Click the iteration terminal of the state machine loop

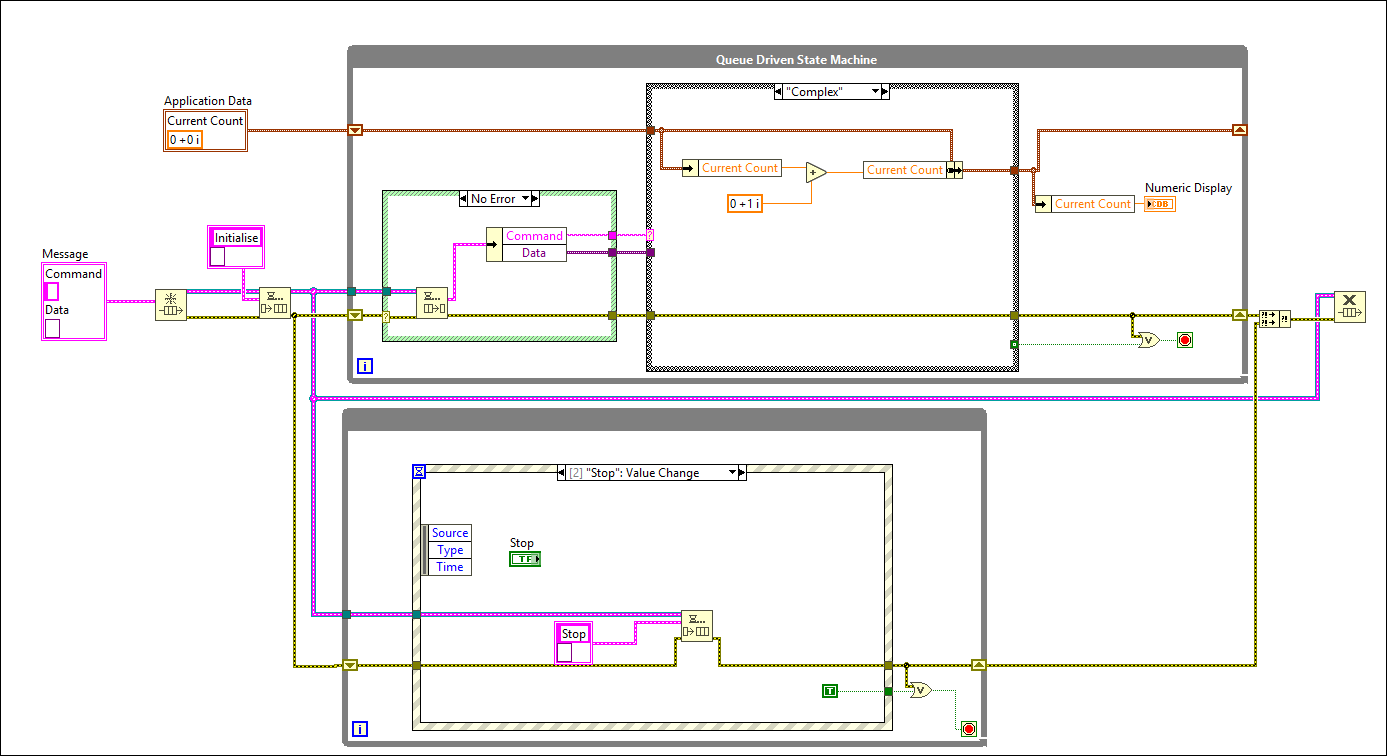point(365,366)
